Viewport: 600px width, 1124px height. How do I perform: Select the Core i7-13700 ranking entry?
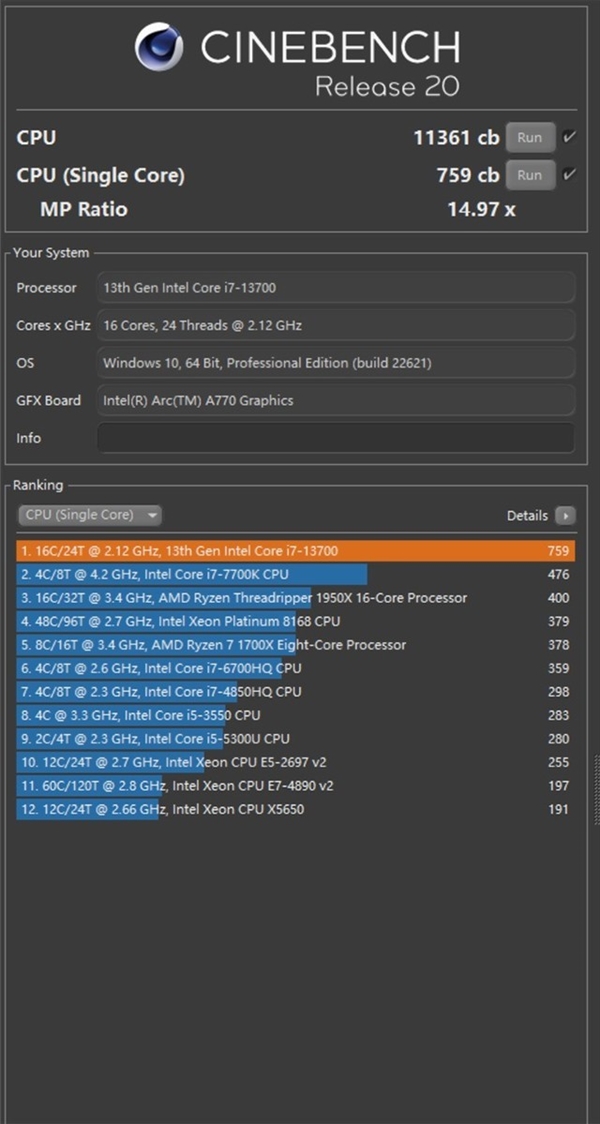click(x=295, y=551)
